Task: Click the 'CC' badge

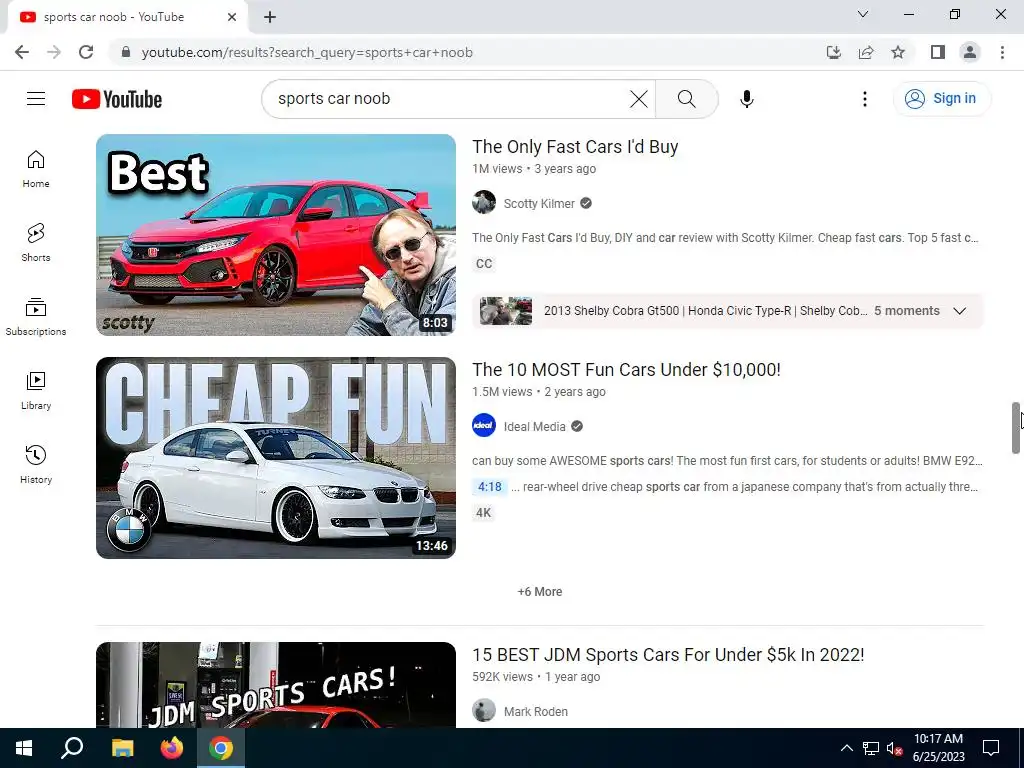Action: tap(484, 264)
